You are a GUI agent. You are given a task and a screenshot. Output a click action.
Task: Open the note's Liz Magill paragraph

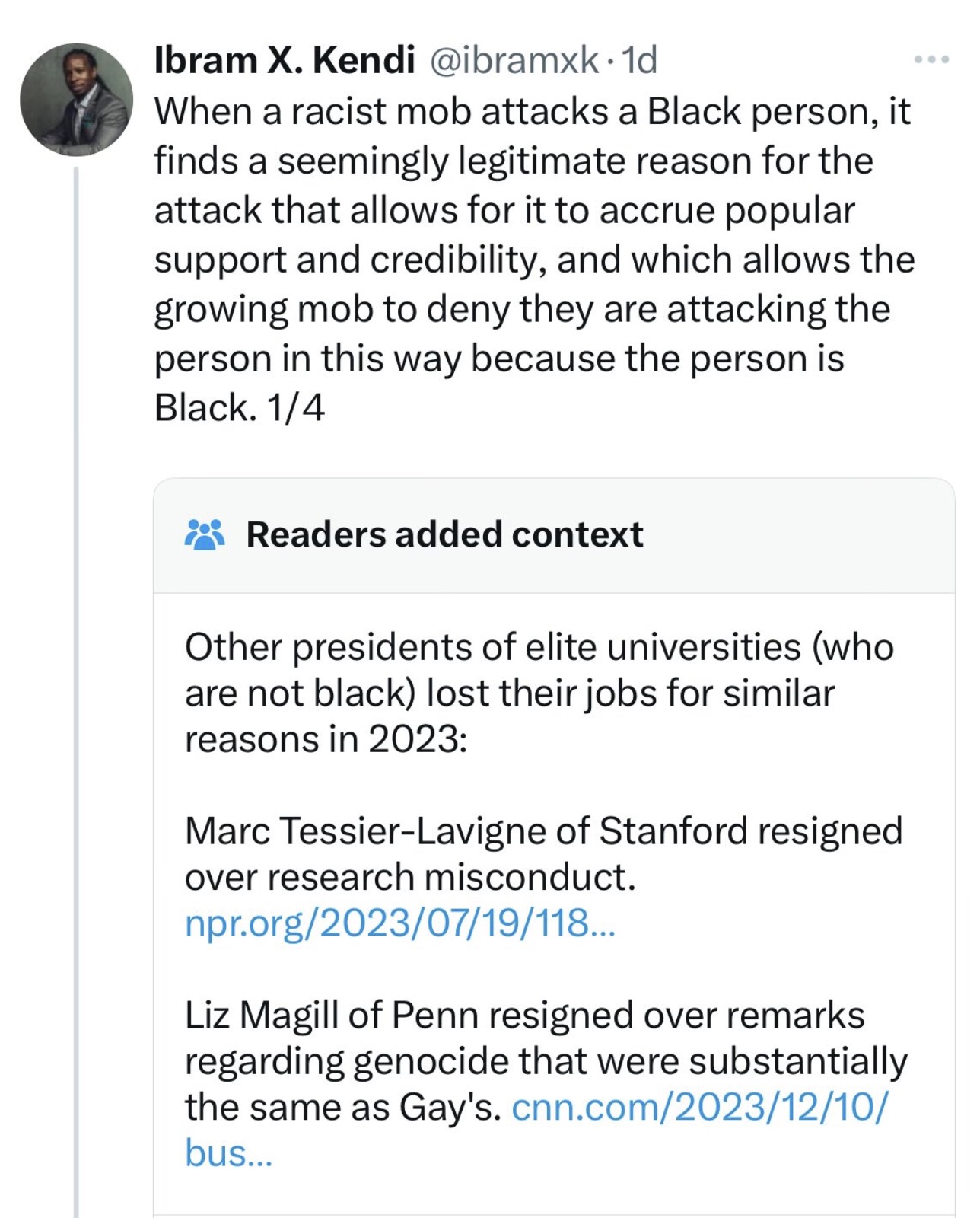(x=546, y=1084)
